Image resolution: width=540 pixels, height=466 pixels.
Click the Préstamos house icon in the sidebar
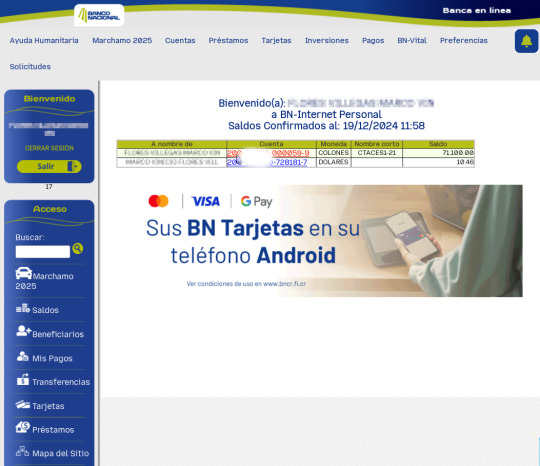coord(23,427)
